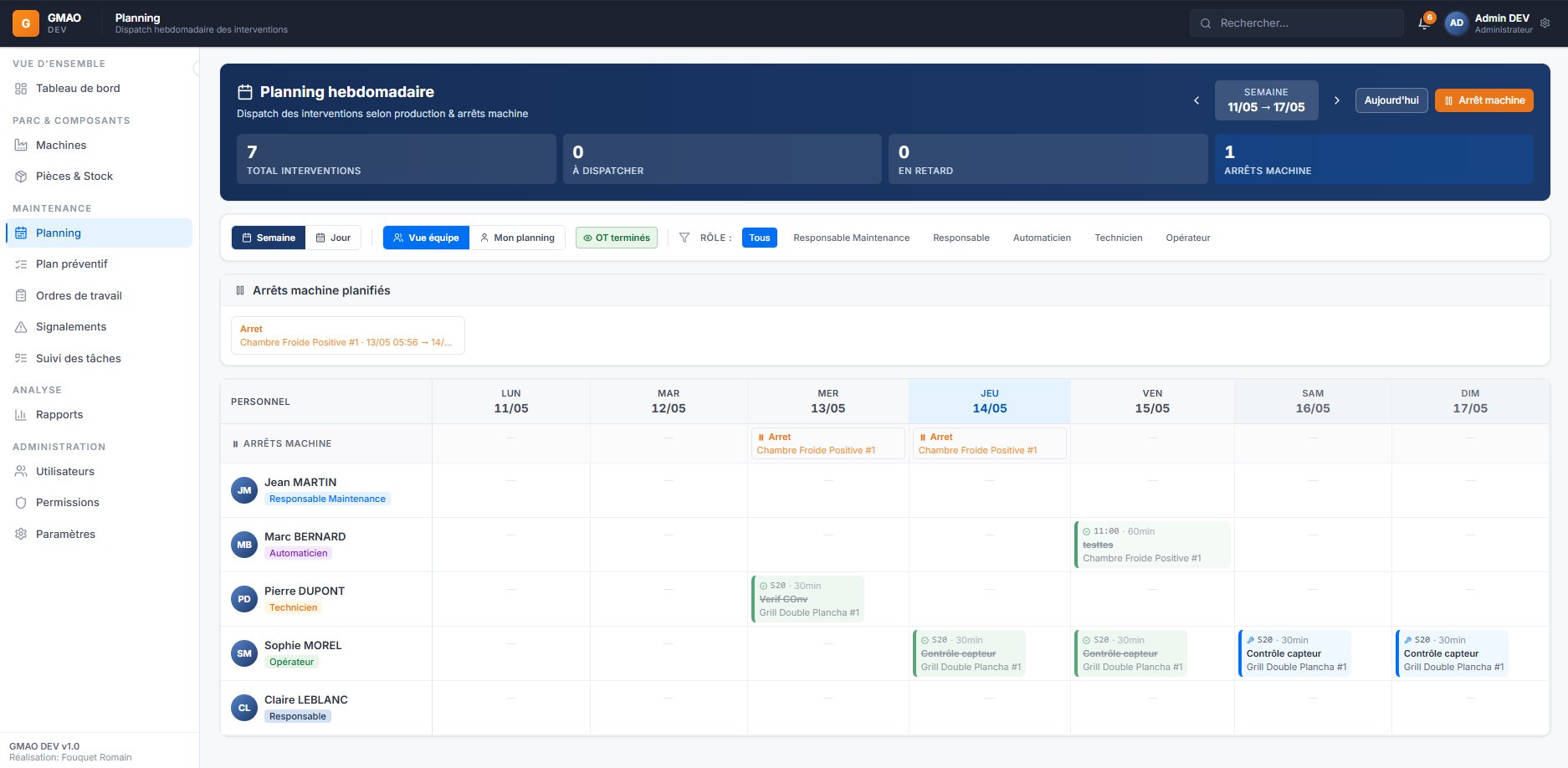Click the orange GMAO logo icon

tap(26, 23)
